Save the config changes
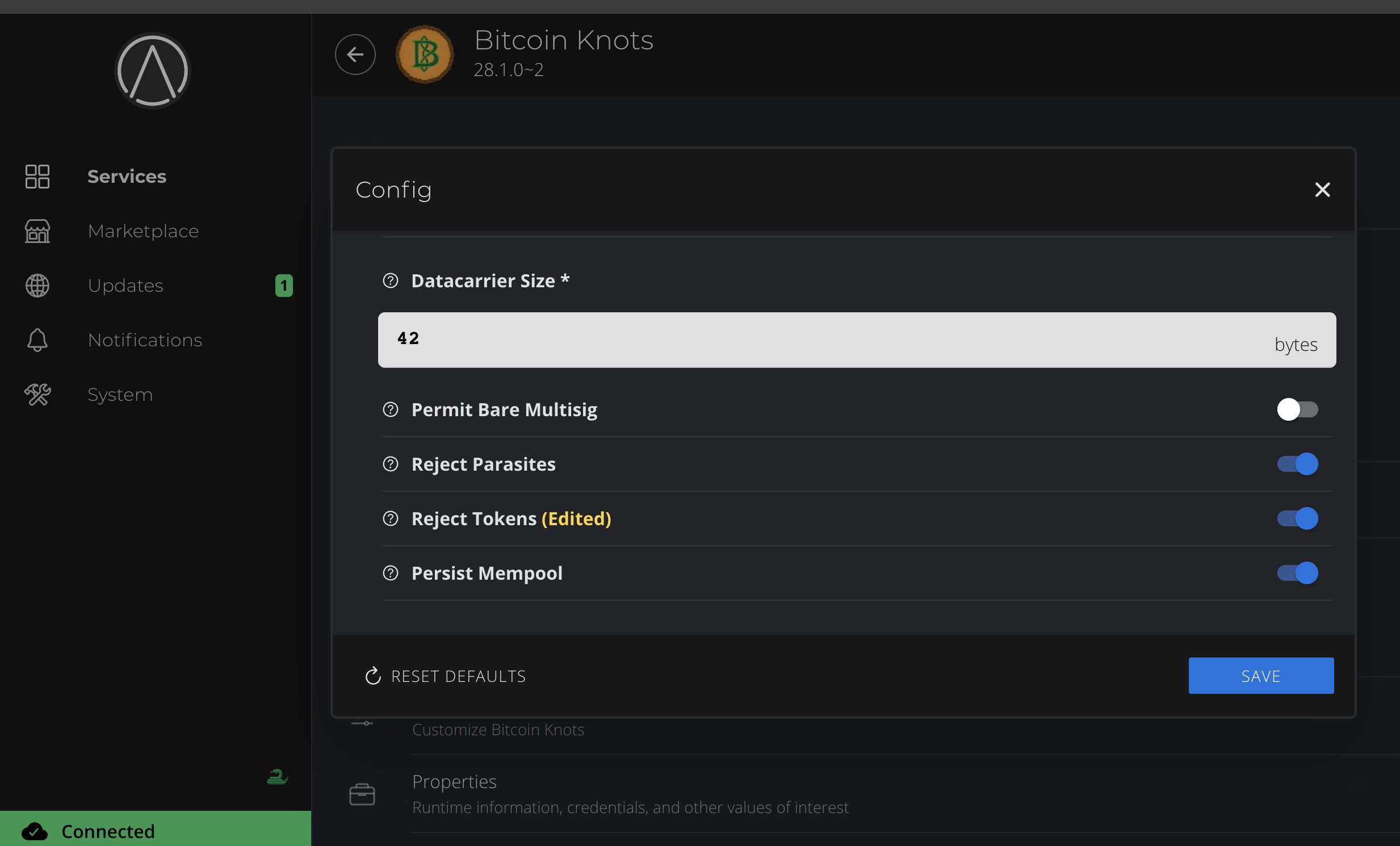1400x846 pixels. [1261, 676]
